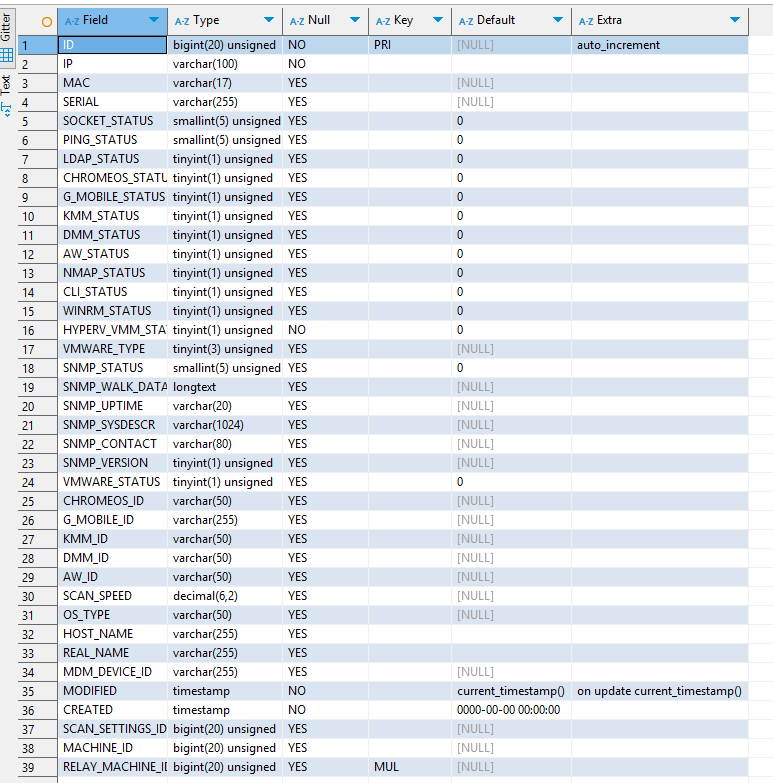
Task: Click the A-Z type icon on Key column
Action: (x=383, y=21)
